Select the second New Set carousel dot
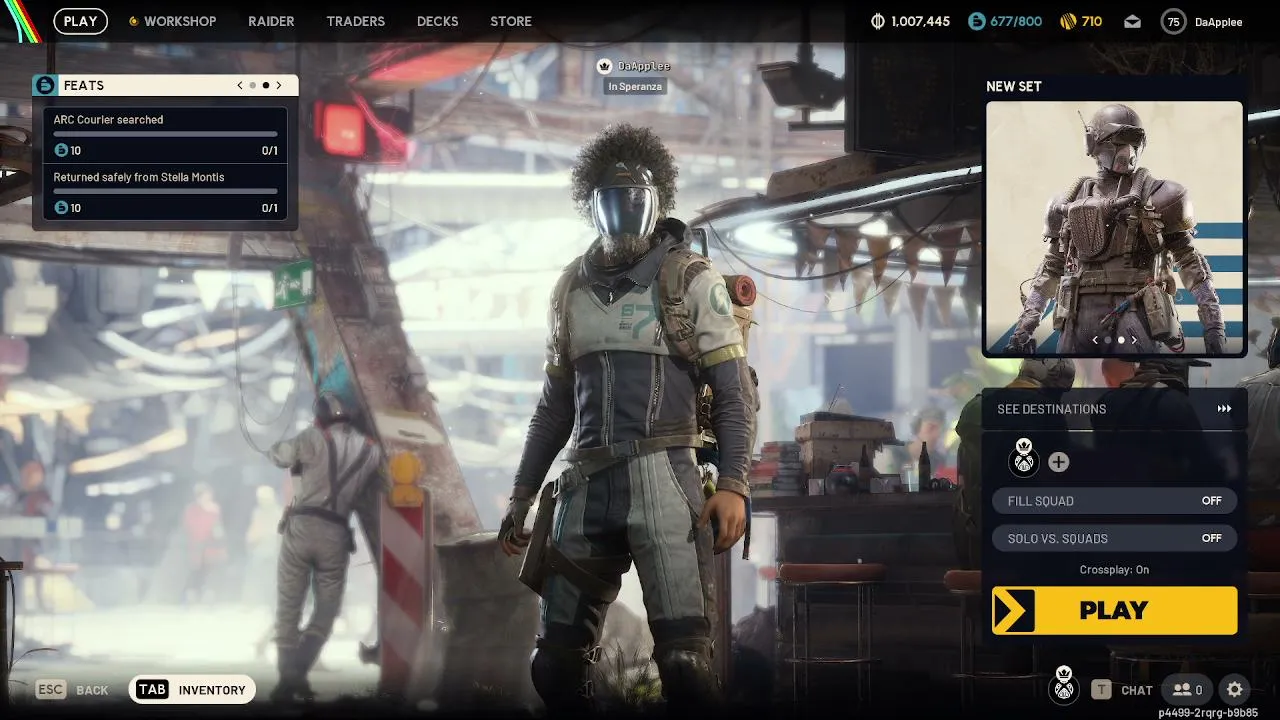 (1121, 340)
